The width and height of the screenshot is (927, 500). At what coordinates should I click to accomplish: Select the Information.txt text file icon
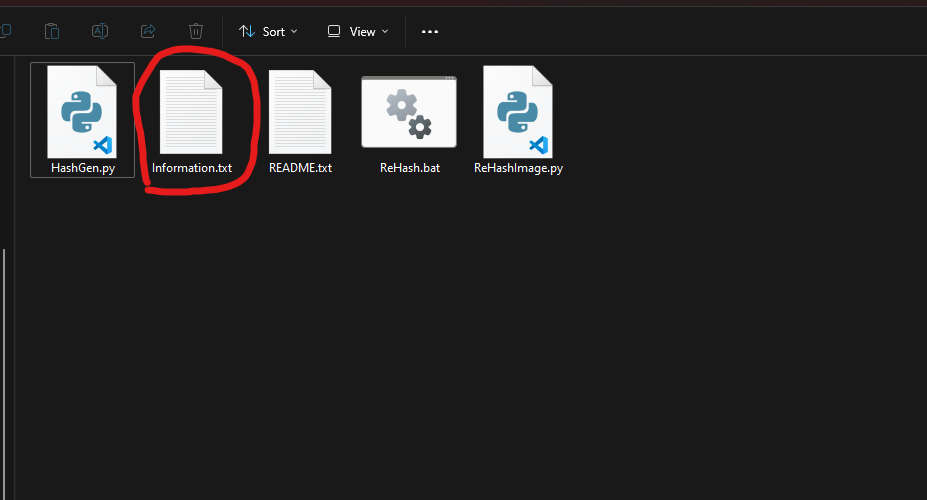click(x=191, y=112)
